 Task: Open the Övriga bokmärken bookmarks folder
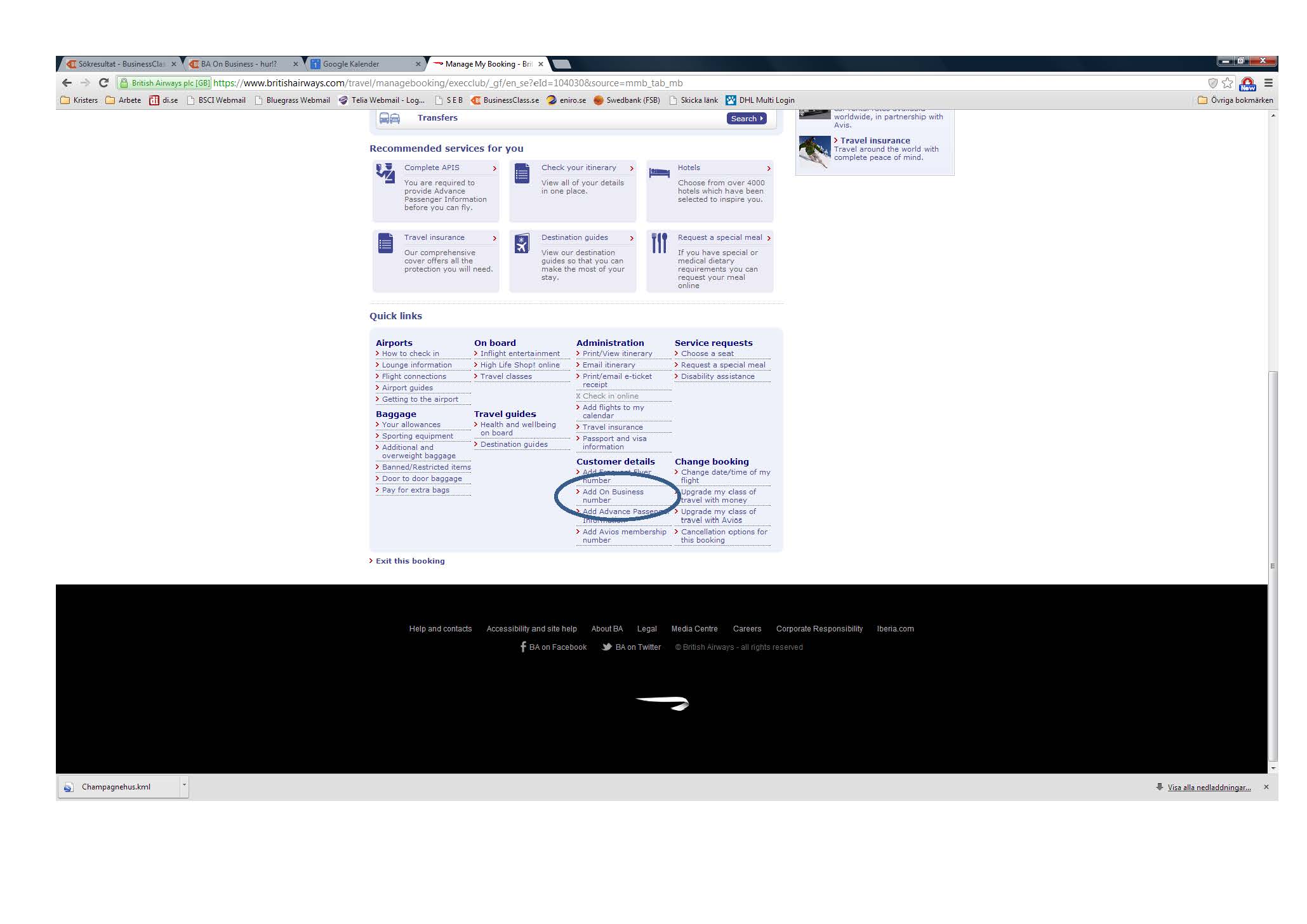pyautogui.click(x=1235, y=100)
